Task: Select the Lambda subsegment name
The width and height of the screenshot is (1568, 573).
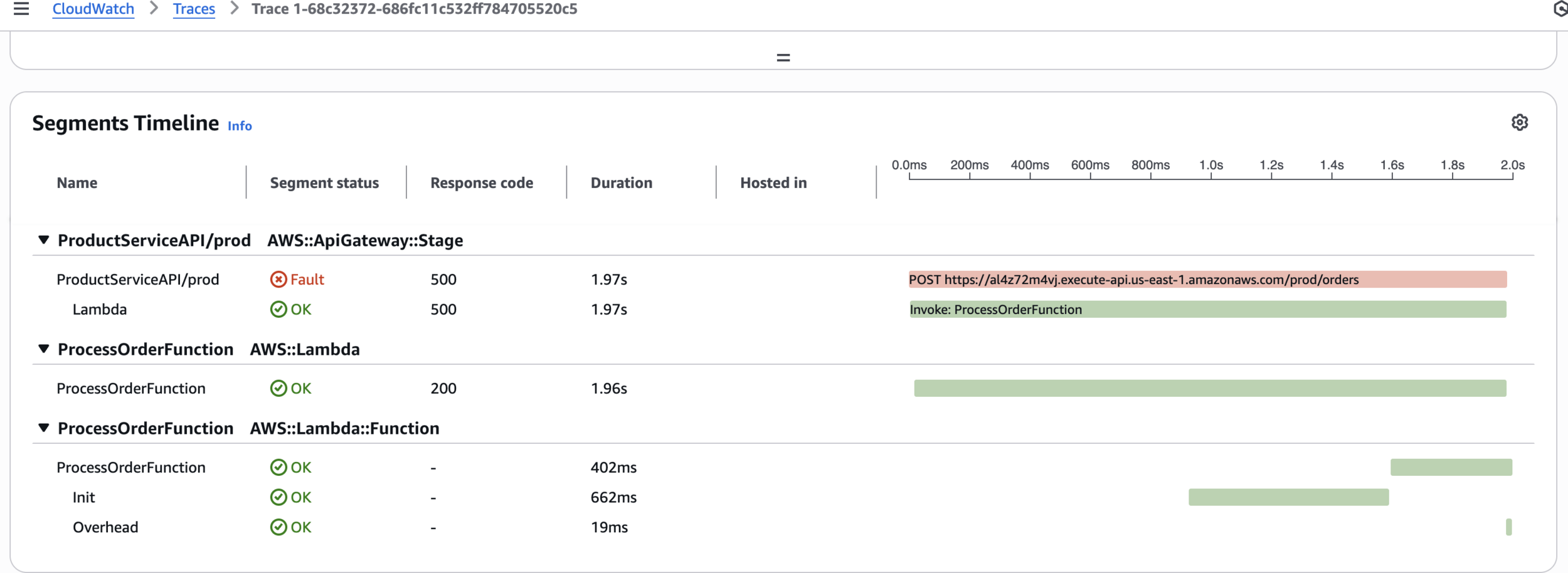Action: click(100, 309)
